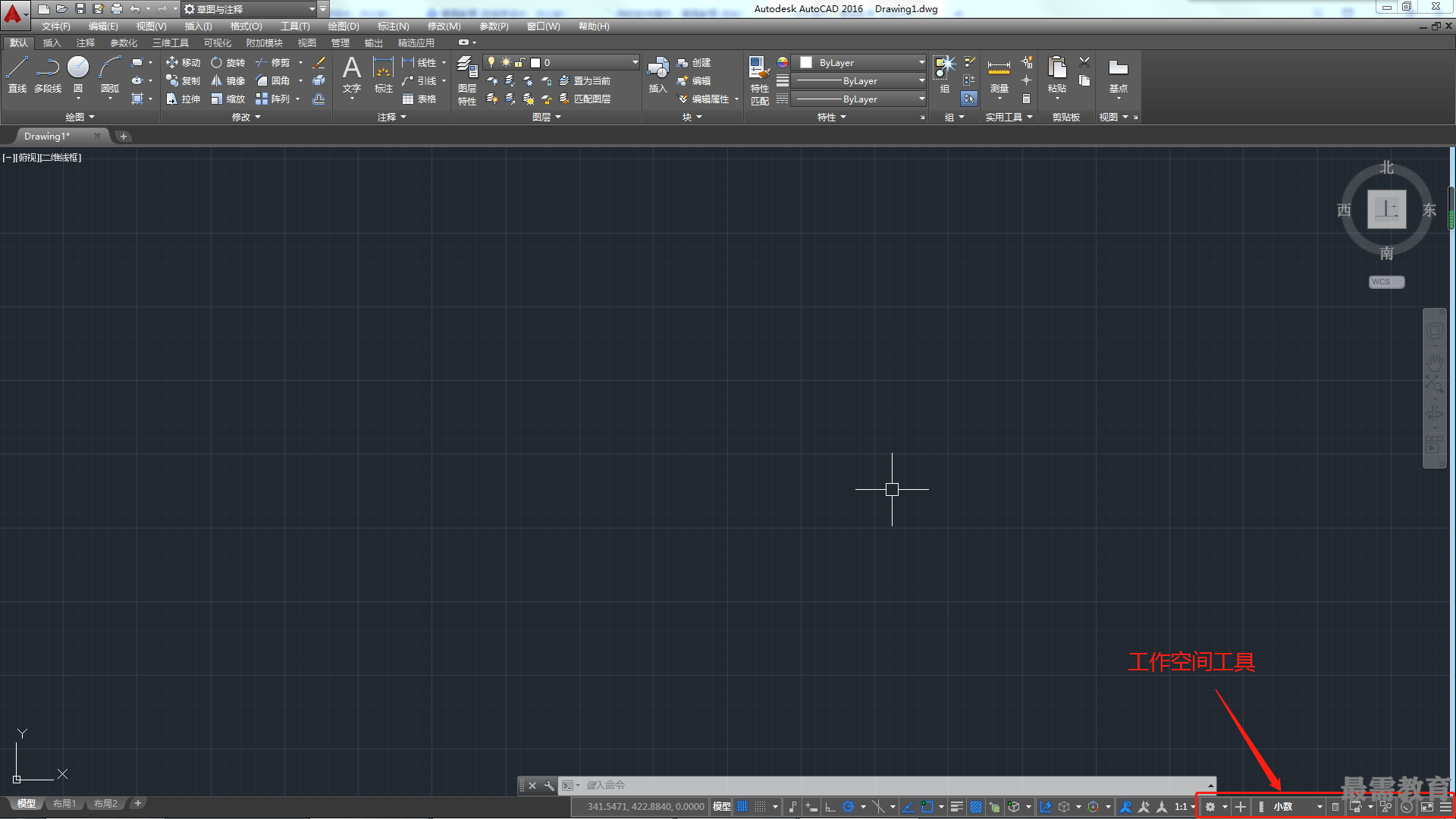1456x819 pixels.
Task: Click the Scale (缩放) tool
Action: pos(227,99)
